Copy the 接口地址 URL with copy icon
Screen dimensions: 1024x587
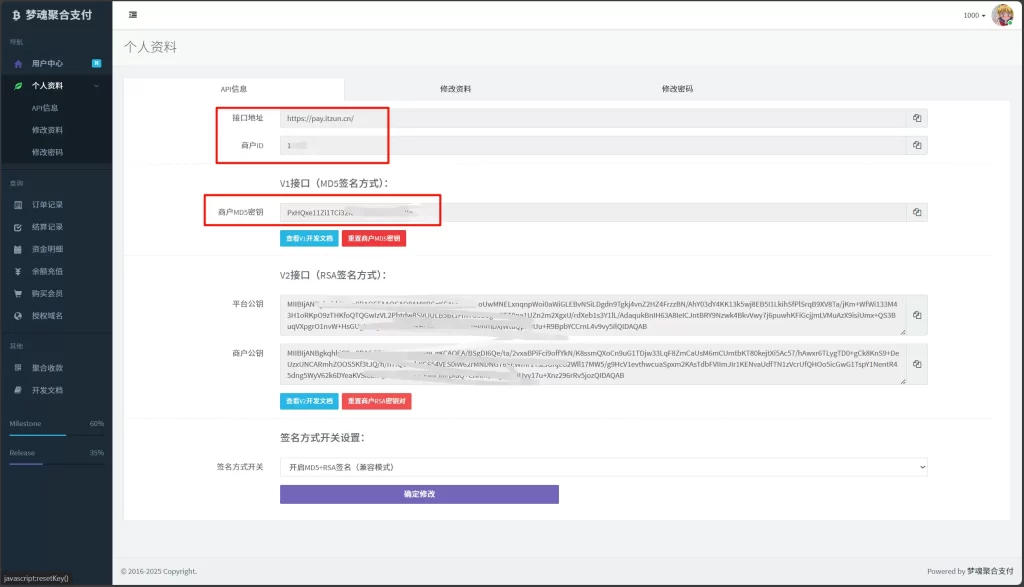[915, 118]
